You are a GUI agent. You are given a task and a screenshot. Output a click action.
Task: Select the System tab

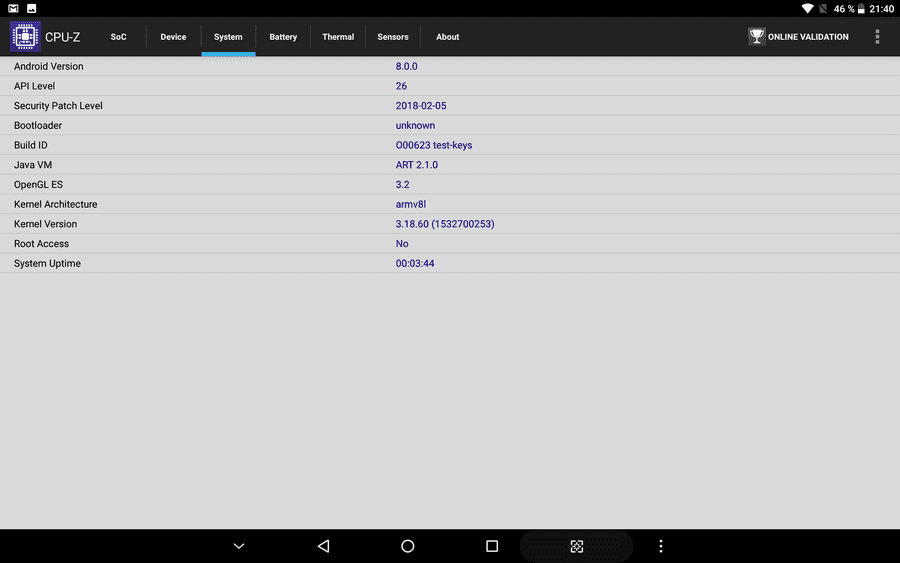coord(228,37)
